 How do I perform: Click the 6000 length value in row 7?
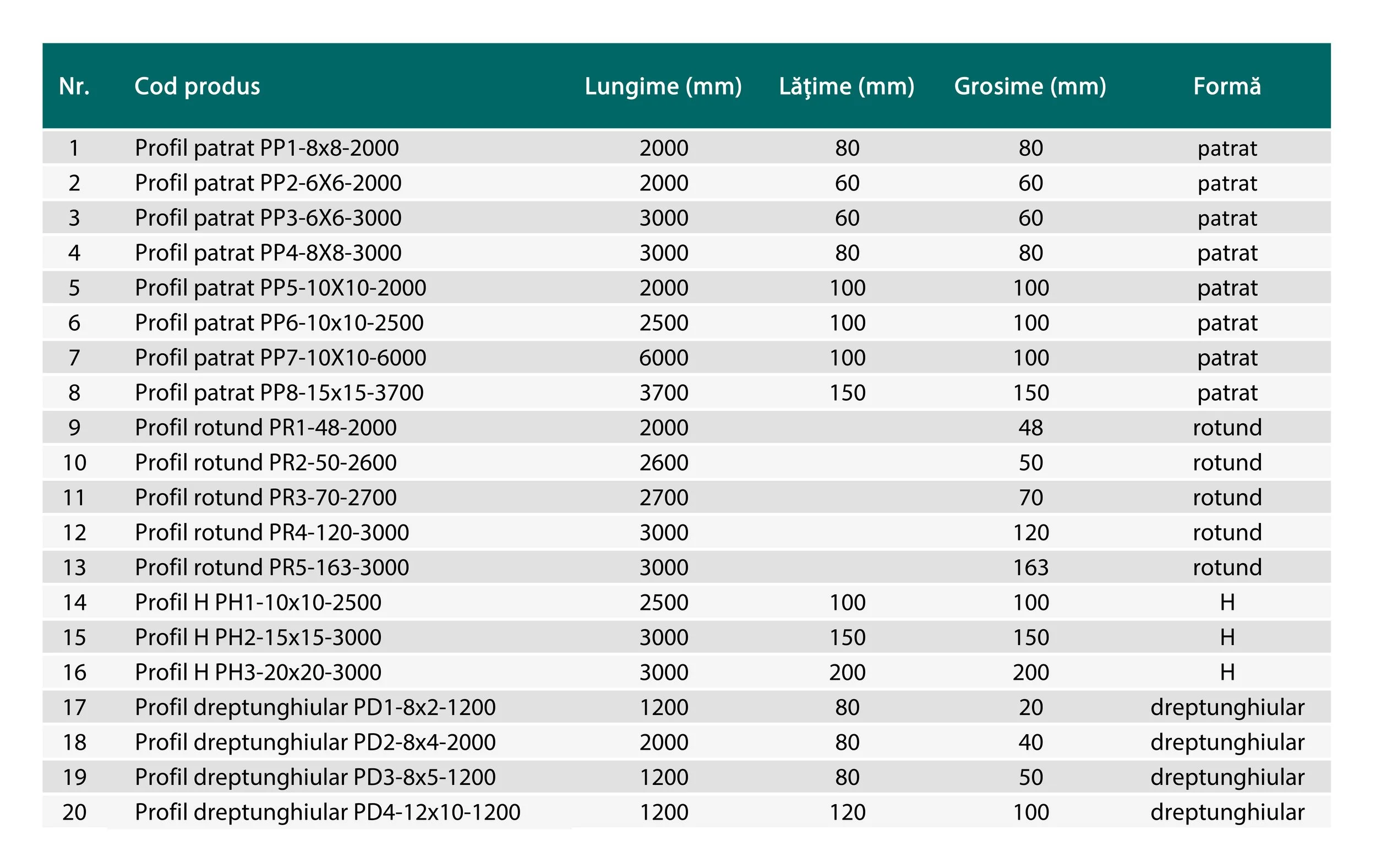click(663, 358)
